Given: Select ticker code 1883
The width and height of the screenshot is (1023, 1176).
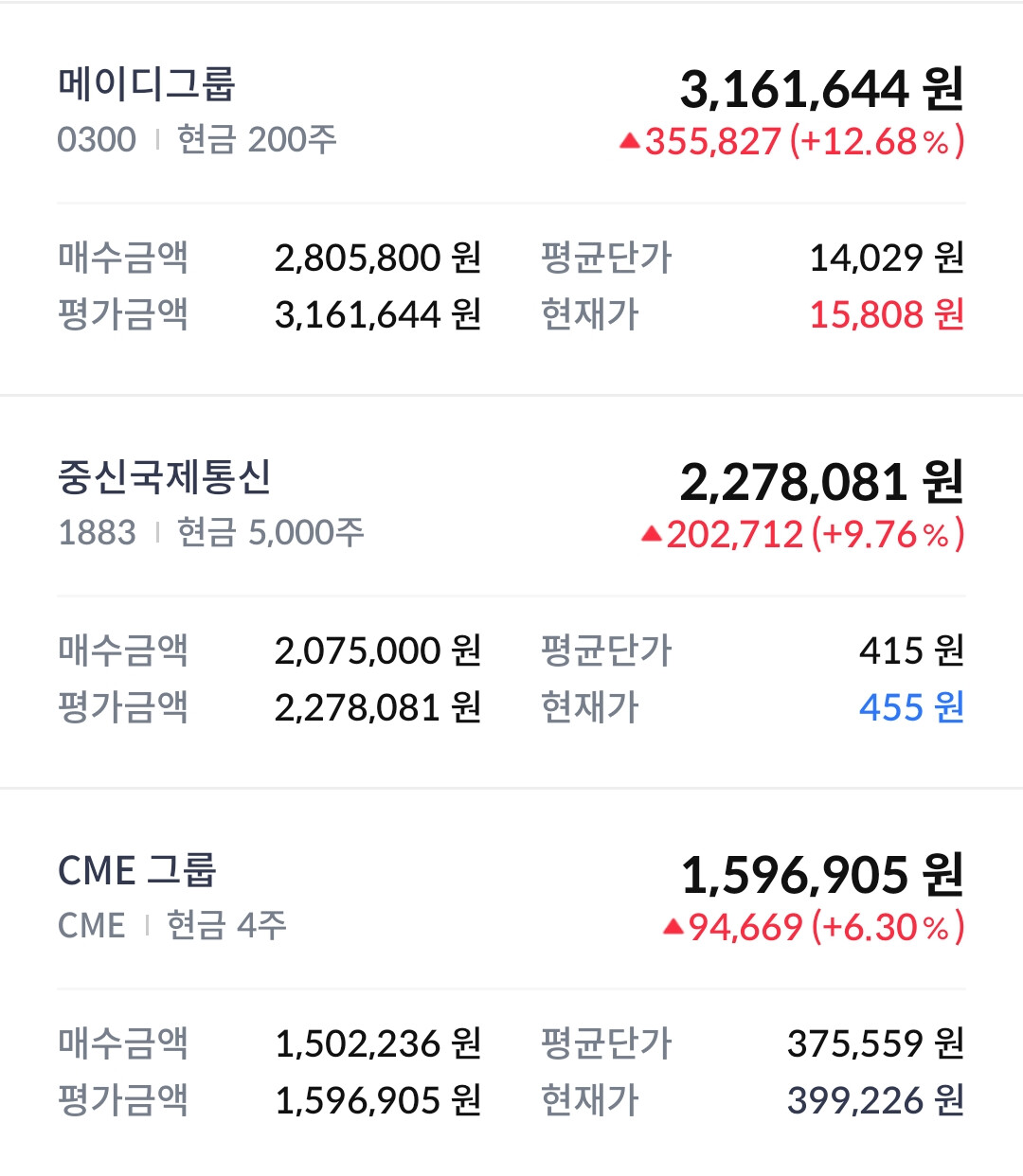Looking at the screenshot, I should click(x=97, y=533).
